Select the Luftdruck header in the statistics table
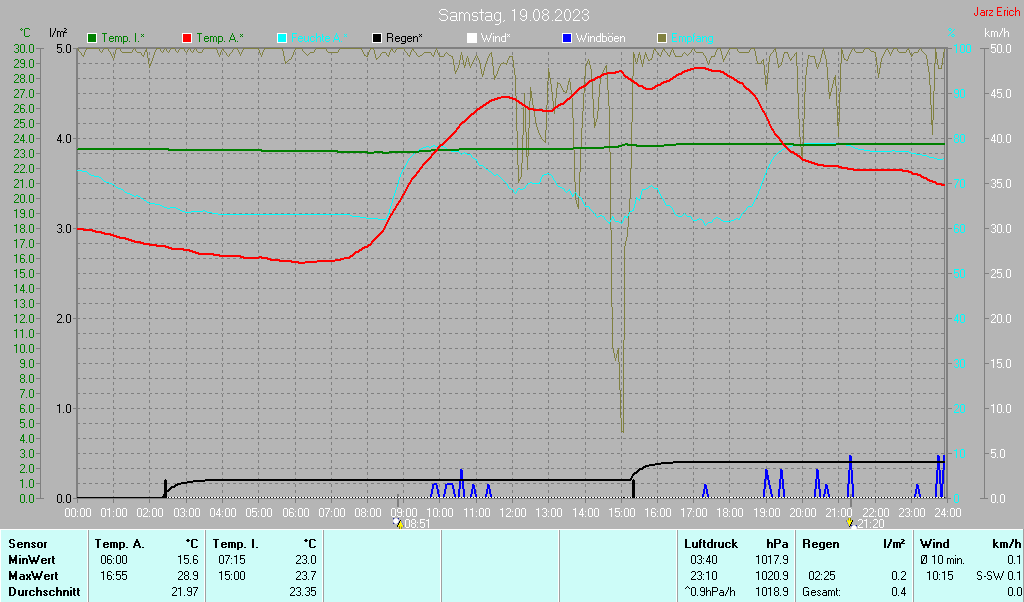This screenshot has height=602, width=1024. (710, 544)
